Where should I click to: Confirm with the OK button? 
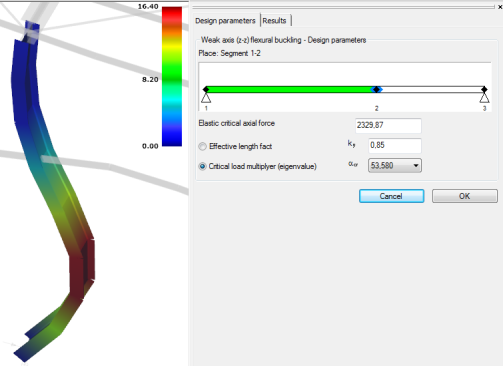pyautogui.click(x=465, y=196)
